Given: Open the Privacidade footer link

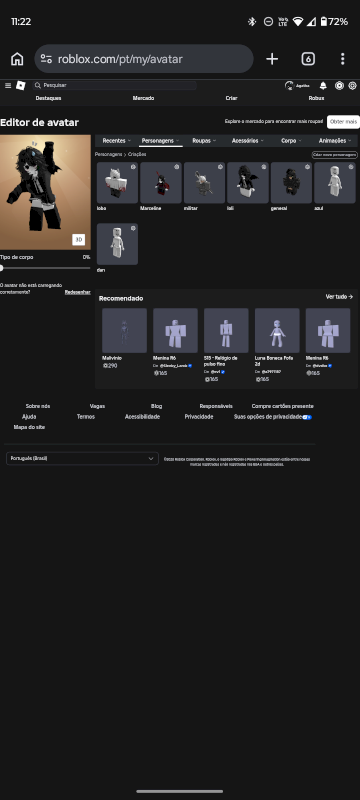Looking at the screenshot, I should pos(199,416).
